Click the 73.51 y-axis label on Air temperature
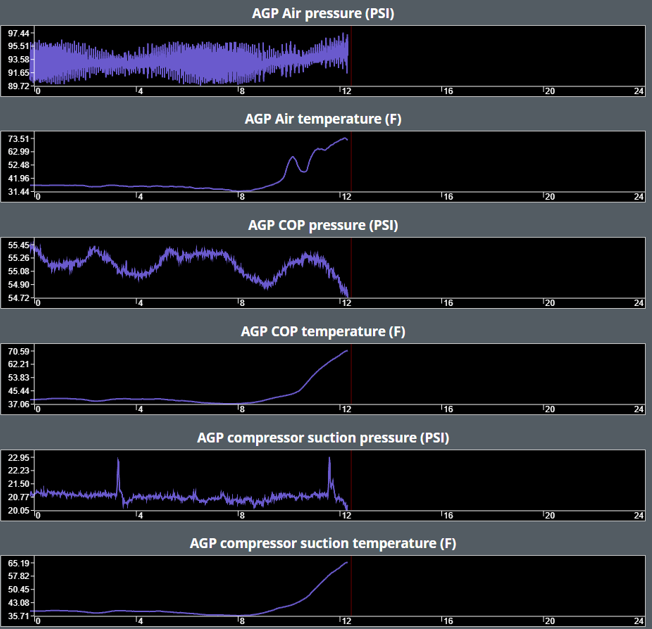This screenshot has width=652, height=629. (x=18, y=138)
